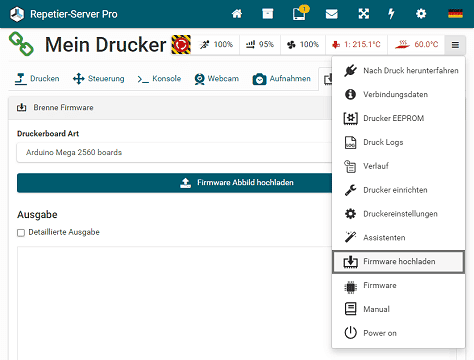This screenshot has width=474, height=360.
Task: Open extruder temperature 215.1°C control
Action: 356,45
